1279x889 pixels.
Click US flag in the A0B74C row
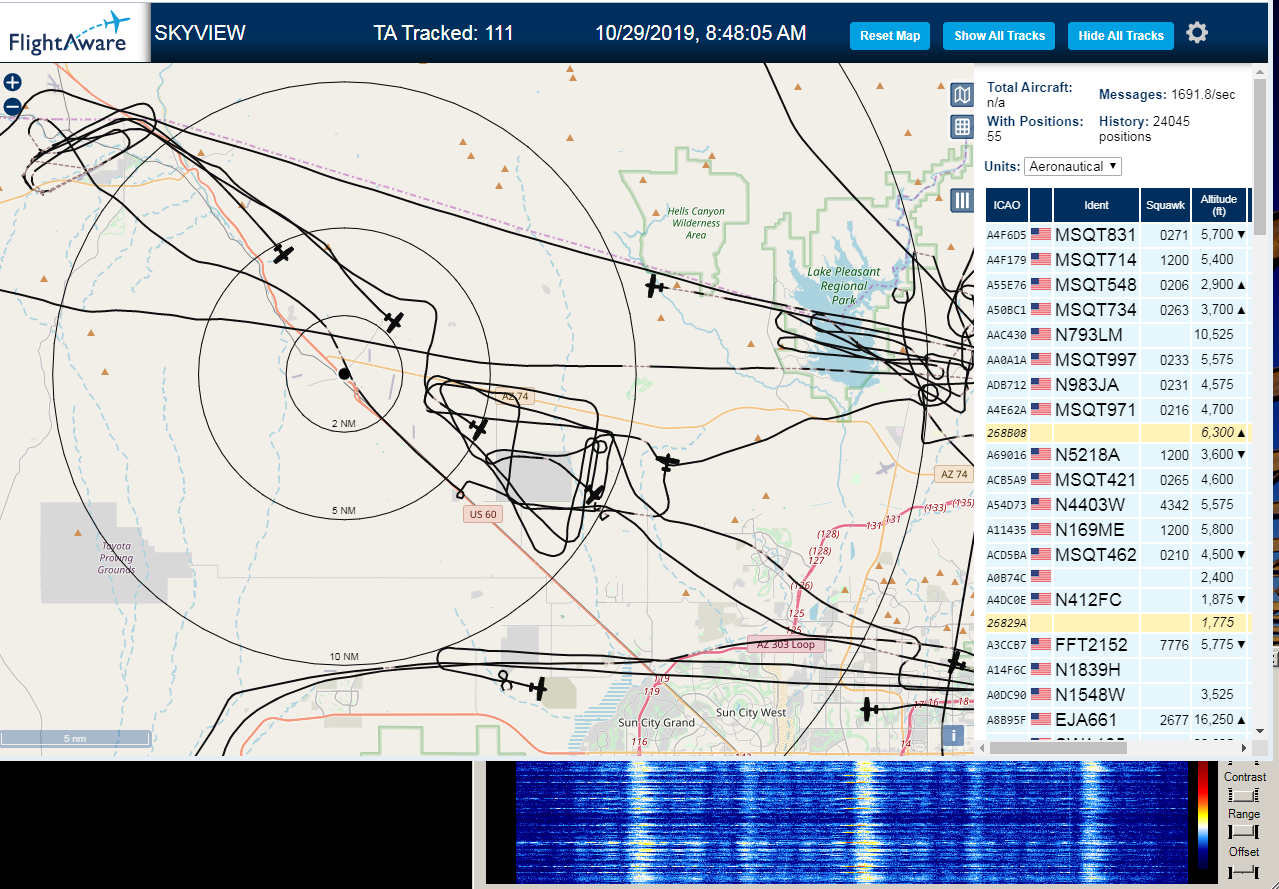(x=1041, y=576)
